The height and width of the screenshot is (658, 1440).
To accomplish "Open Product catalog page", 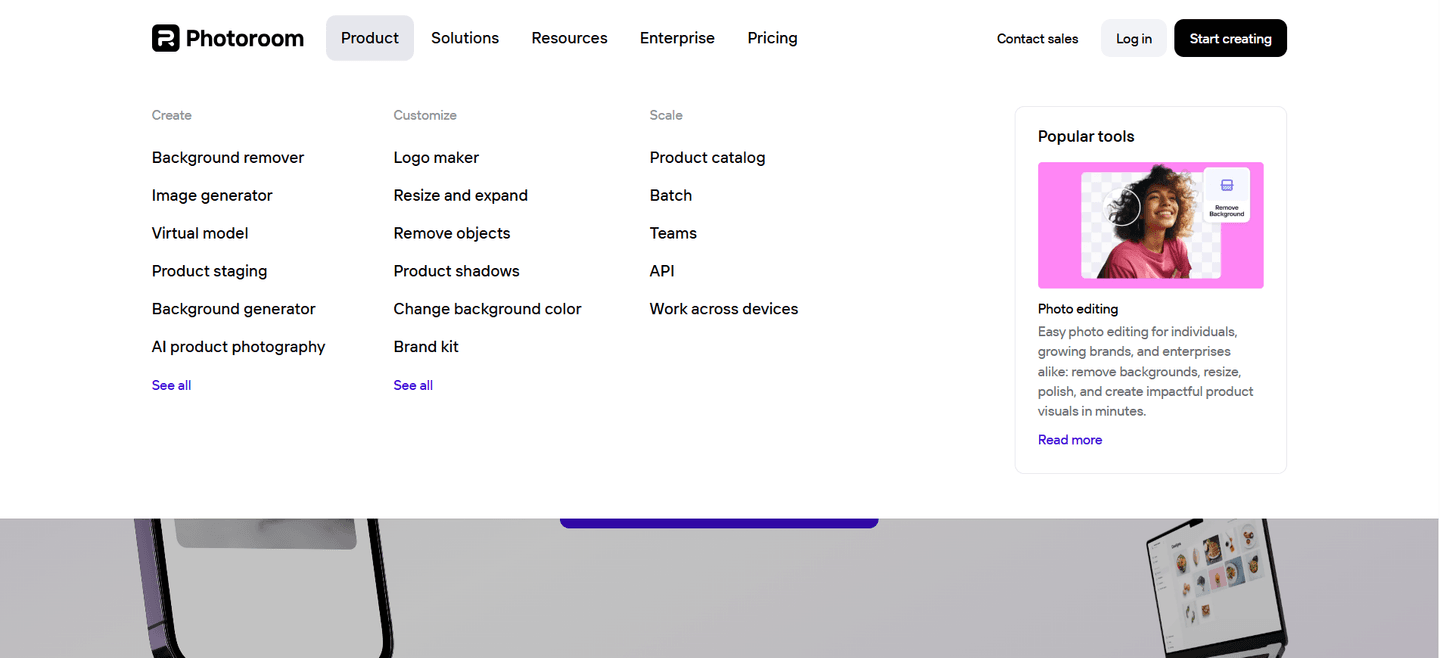I will point(707,158).
